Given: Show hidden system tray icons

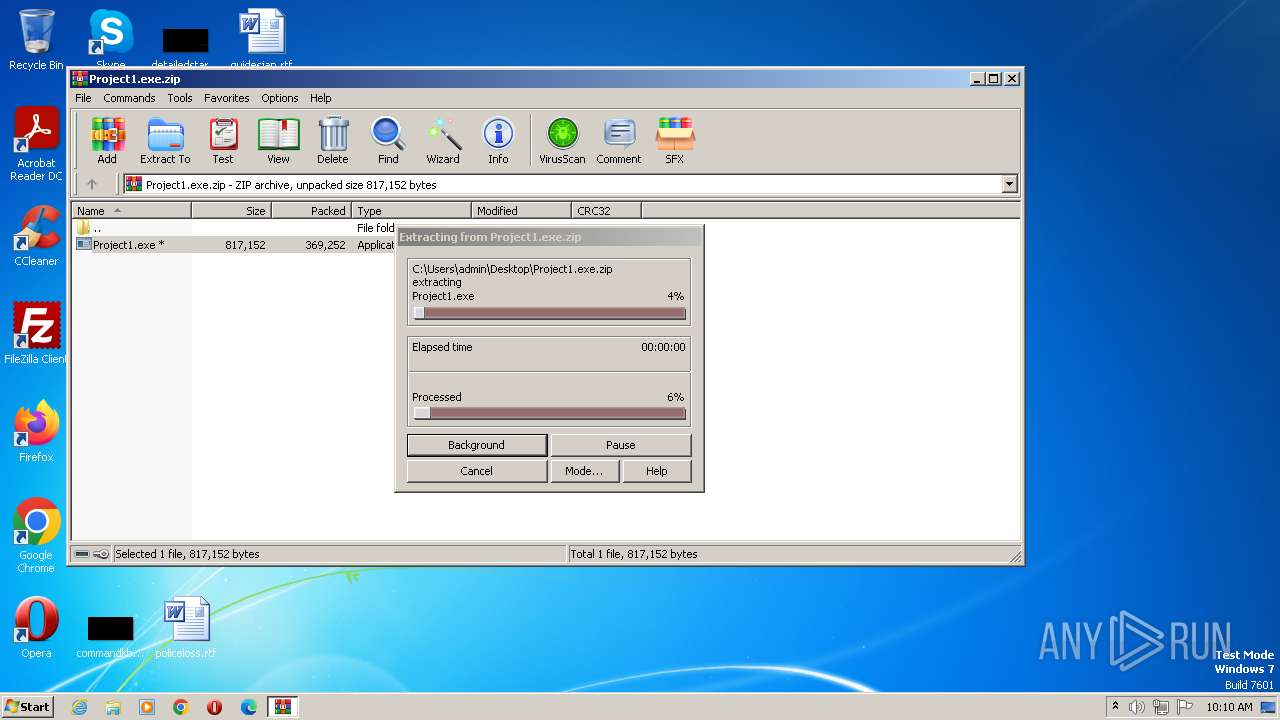Looking at the screenshot, I should pyautogui.click(x=1115, y=707).
